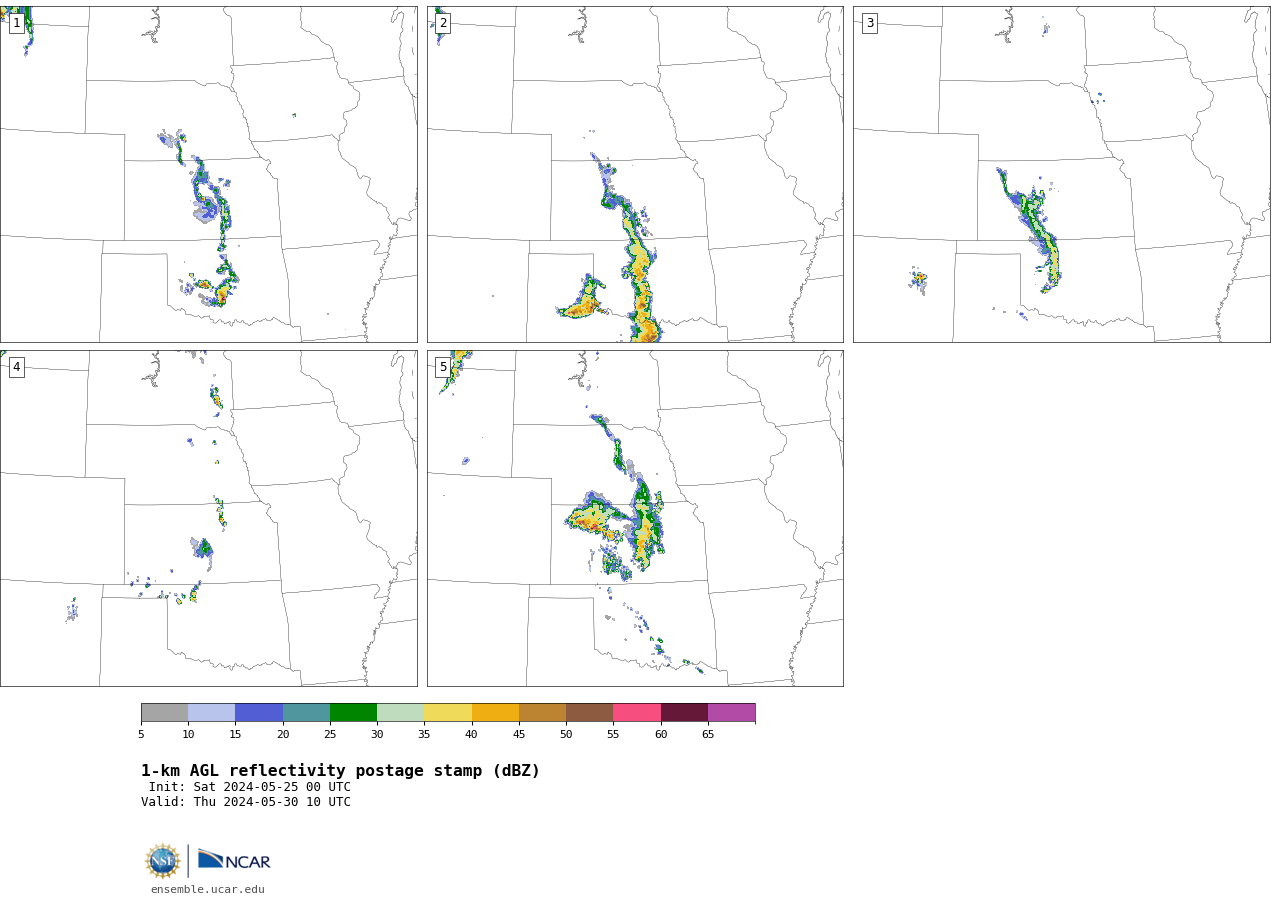Open ensemble member 4 postage stamp map

[x=208, y=518]
